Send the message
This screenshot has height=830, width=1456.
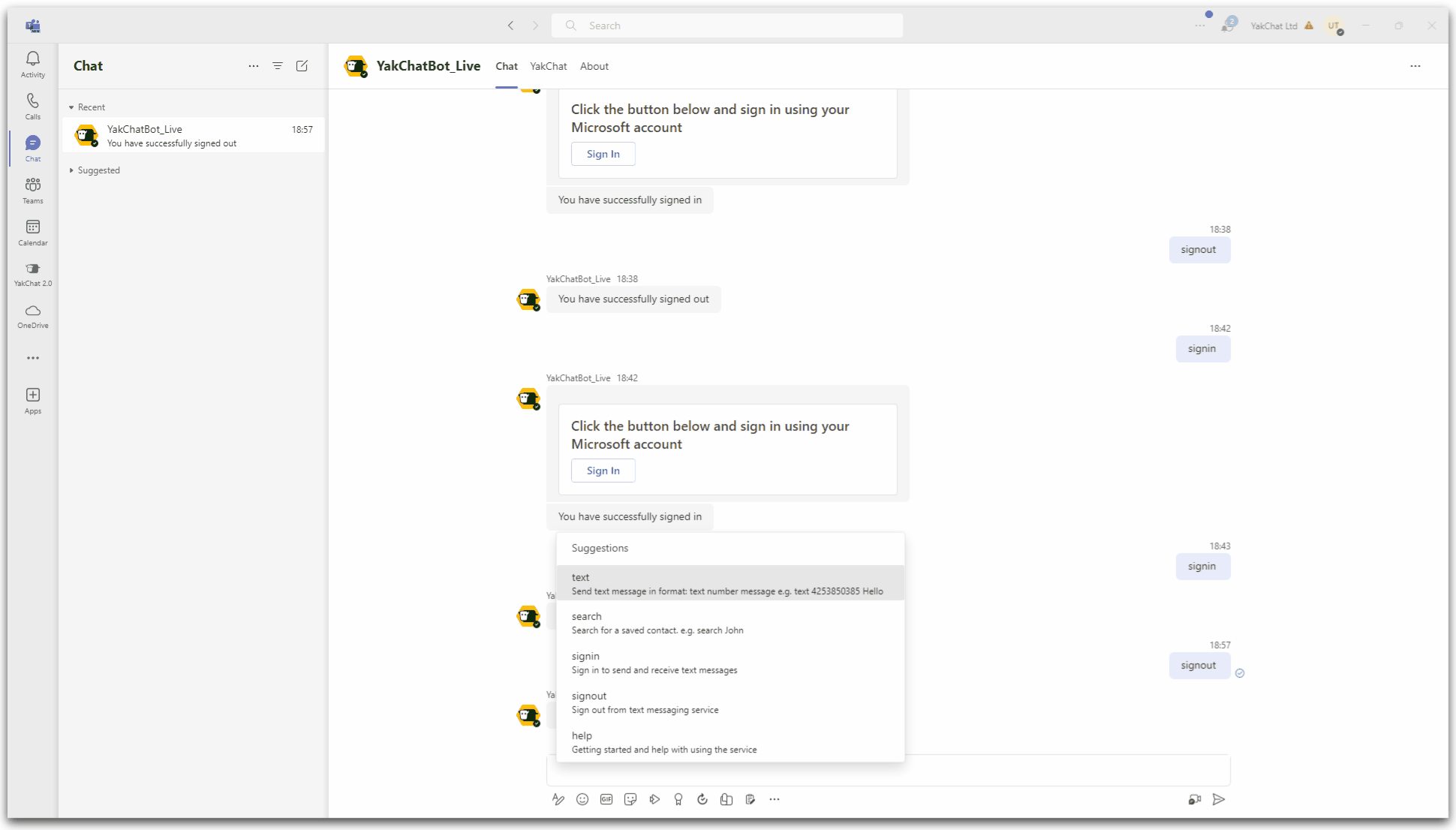(1219, 799)
